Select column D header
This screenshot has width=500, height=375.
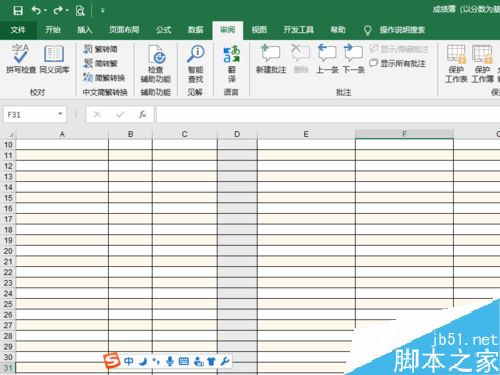click(x=237, y=134)
